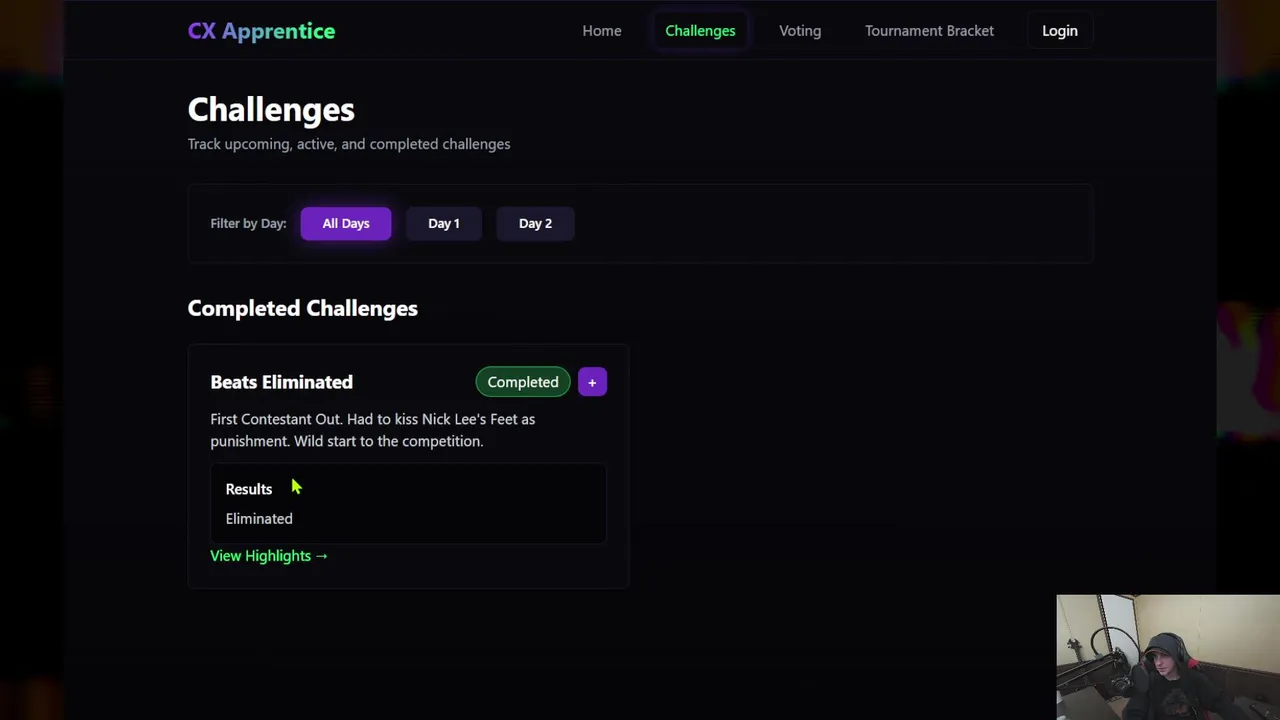The height and width of the screenshot is (720, 1280).
Task: Select the All Days filter
Action: [346, 223]
